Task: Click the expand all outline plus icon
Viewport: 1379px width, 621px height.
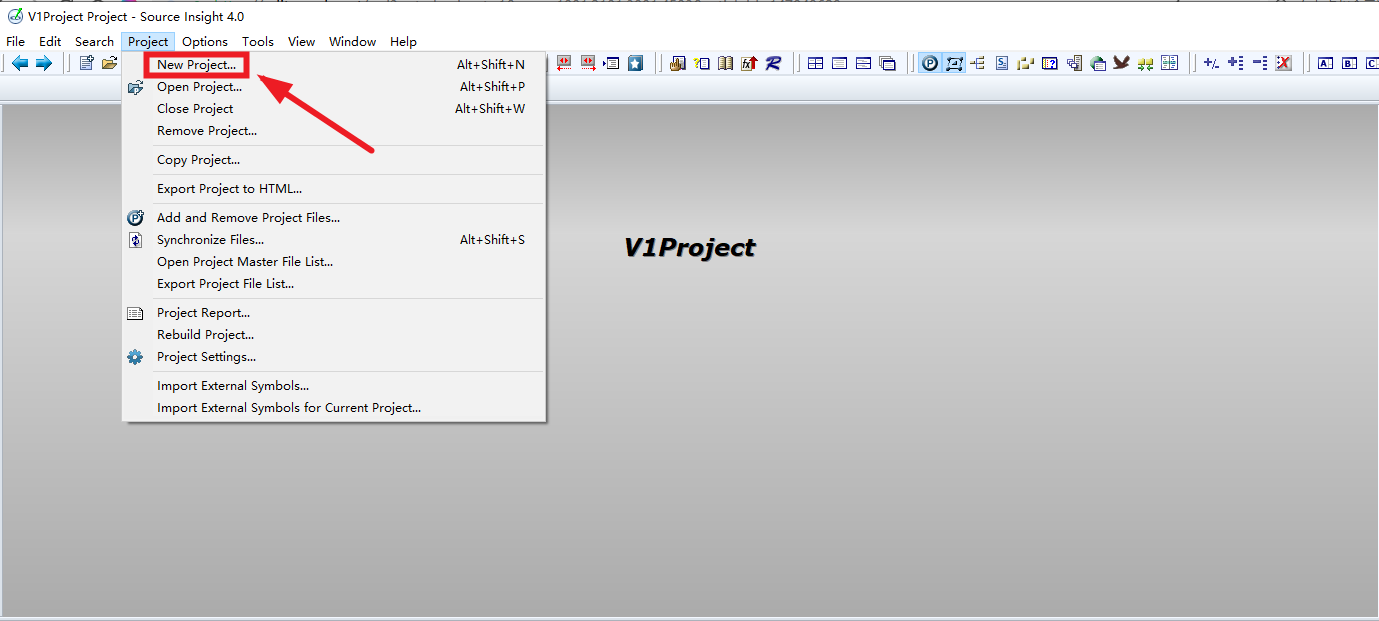Action: 1235,63
